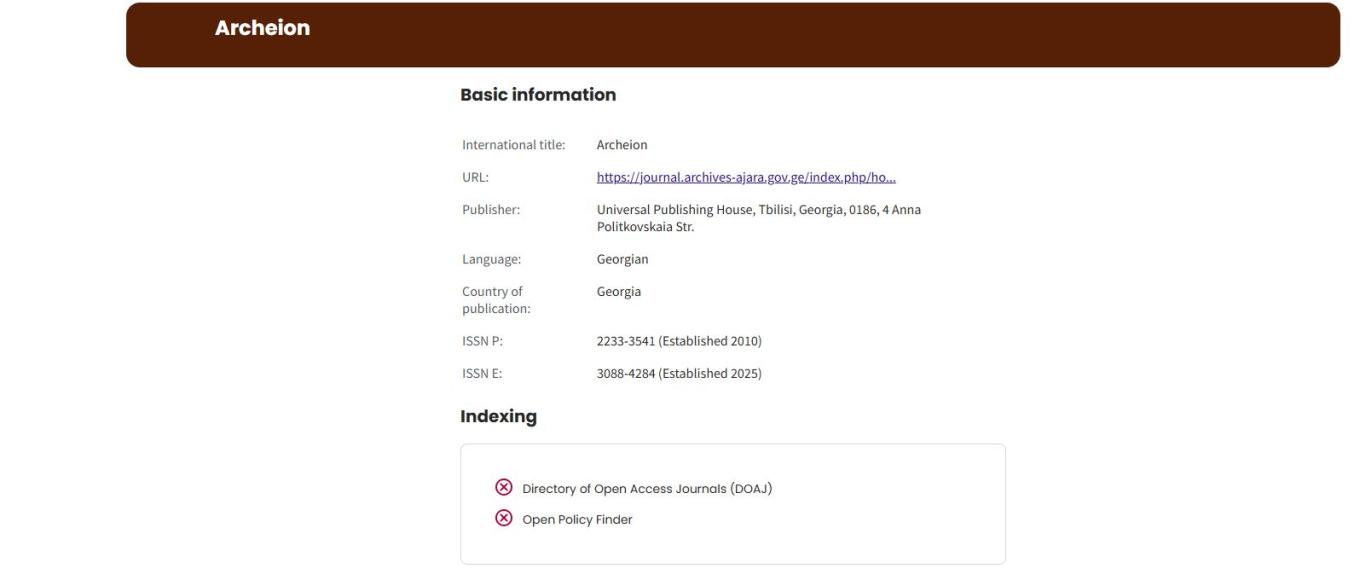Select the Archeion international title value
The height and width of the screenshot is (580, 1360).
pyautogui.click(x=621, y=145)
